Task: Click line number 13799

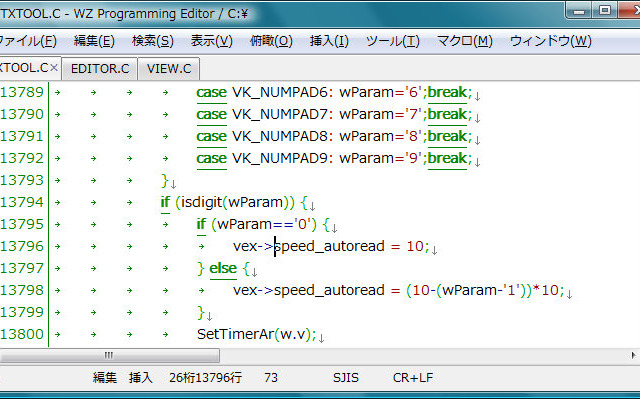Action: pos(22,313)
